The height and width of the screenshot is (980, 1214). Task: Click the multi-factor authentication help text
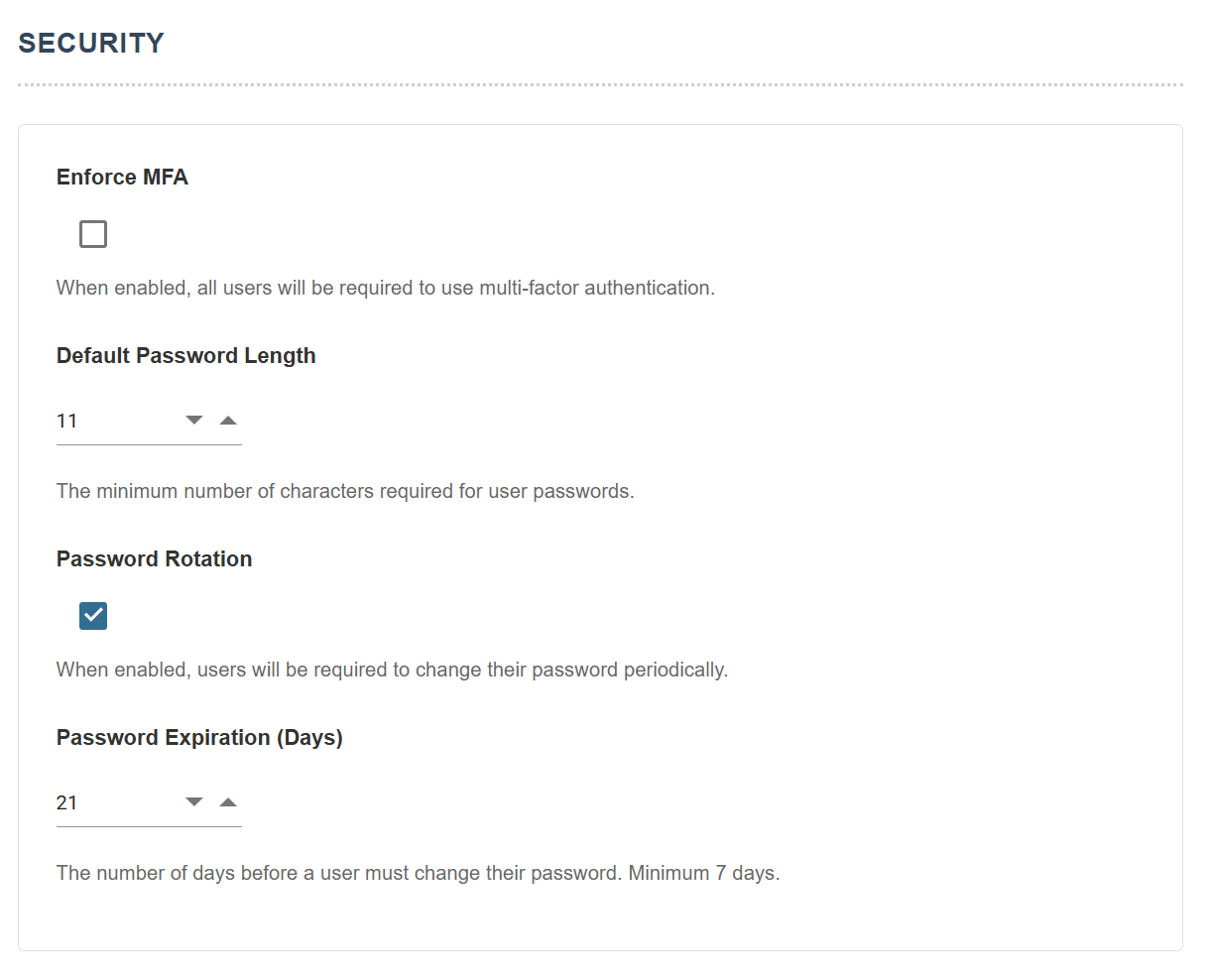coord(386,288)
